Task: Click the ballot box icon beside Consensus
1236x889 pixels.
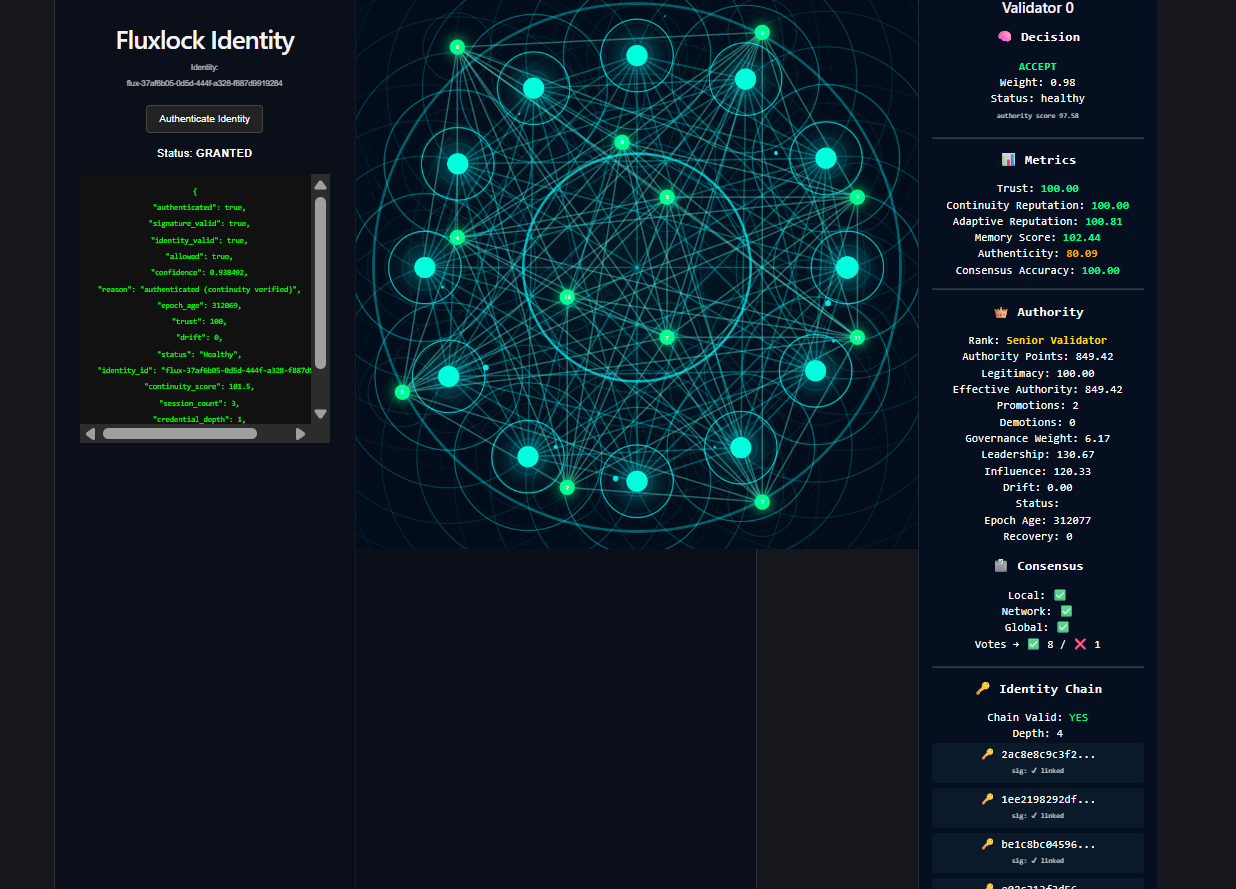Action: 1001,566
